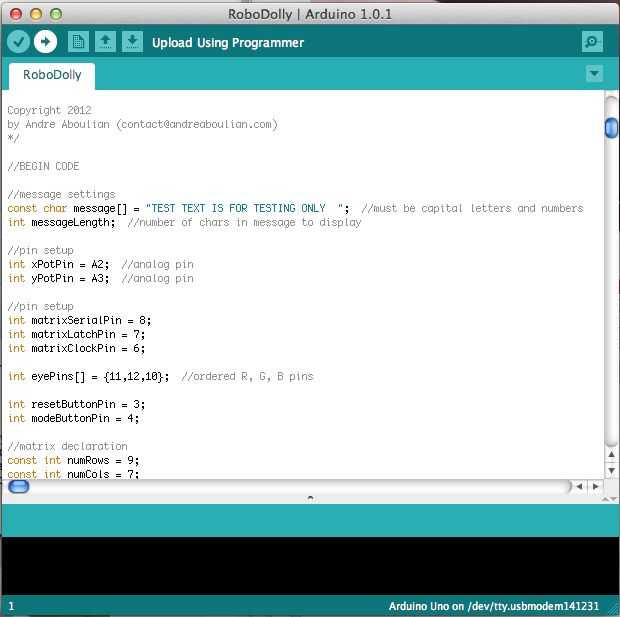Image resolution: width=620 pixels, height=617 pixels.
Task: Click the "//number of chars in message" comment
Action: tap(244, 223)
